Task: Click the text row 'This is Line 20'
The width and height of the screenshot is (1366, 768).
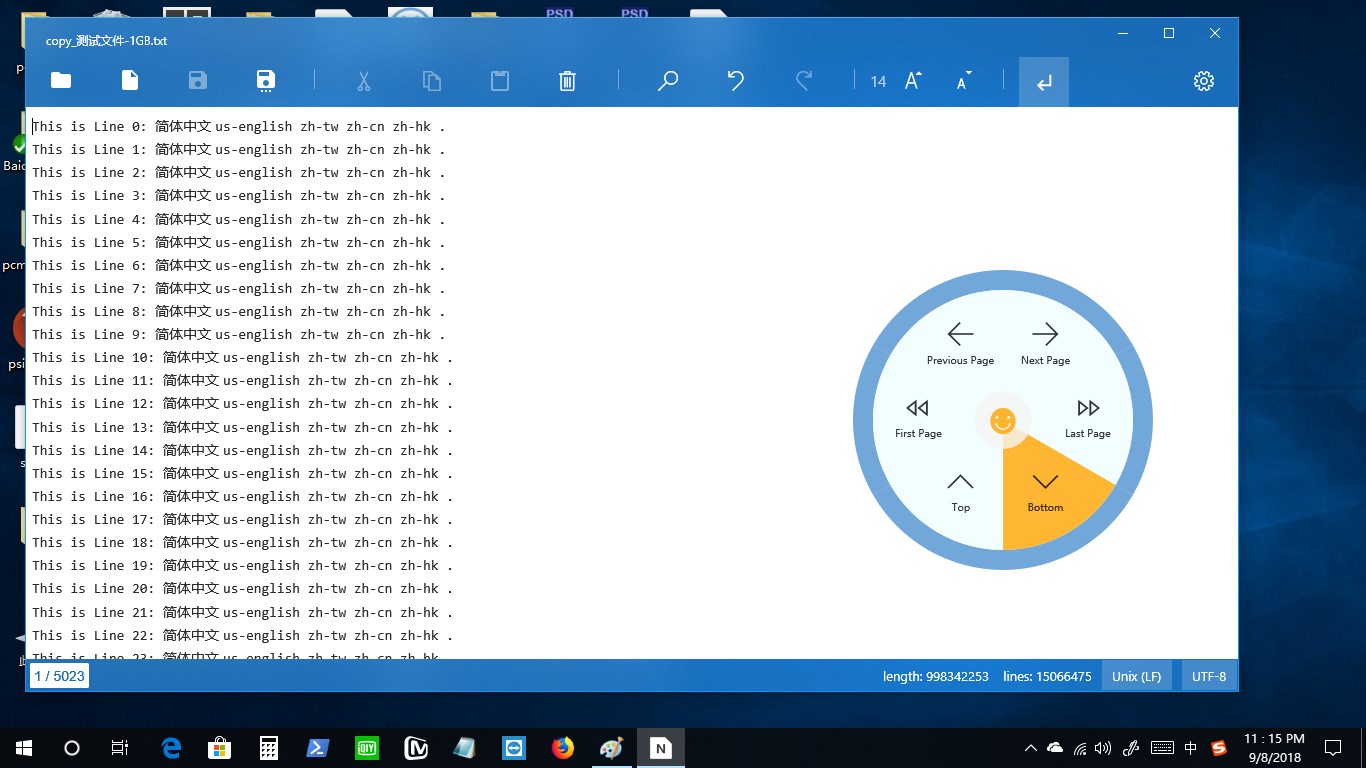Action: coord(243,589)
